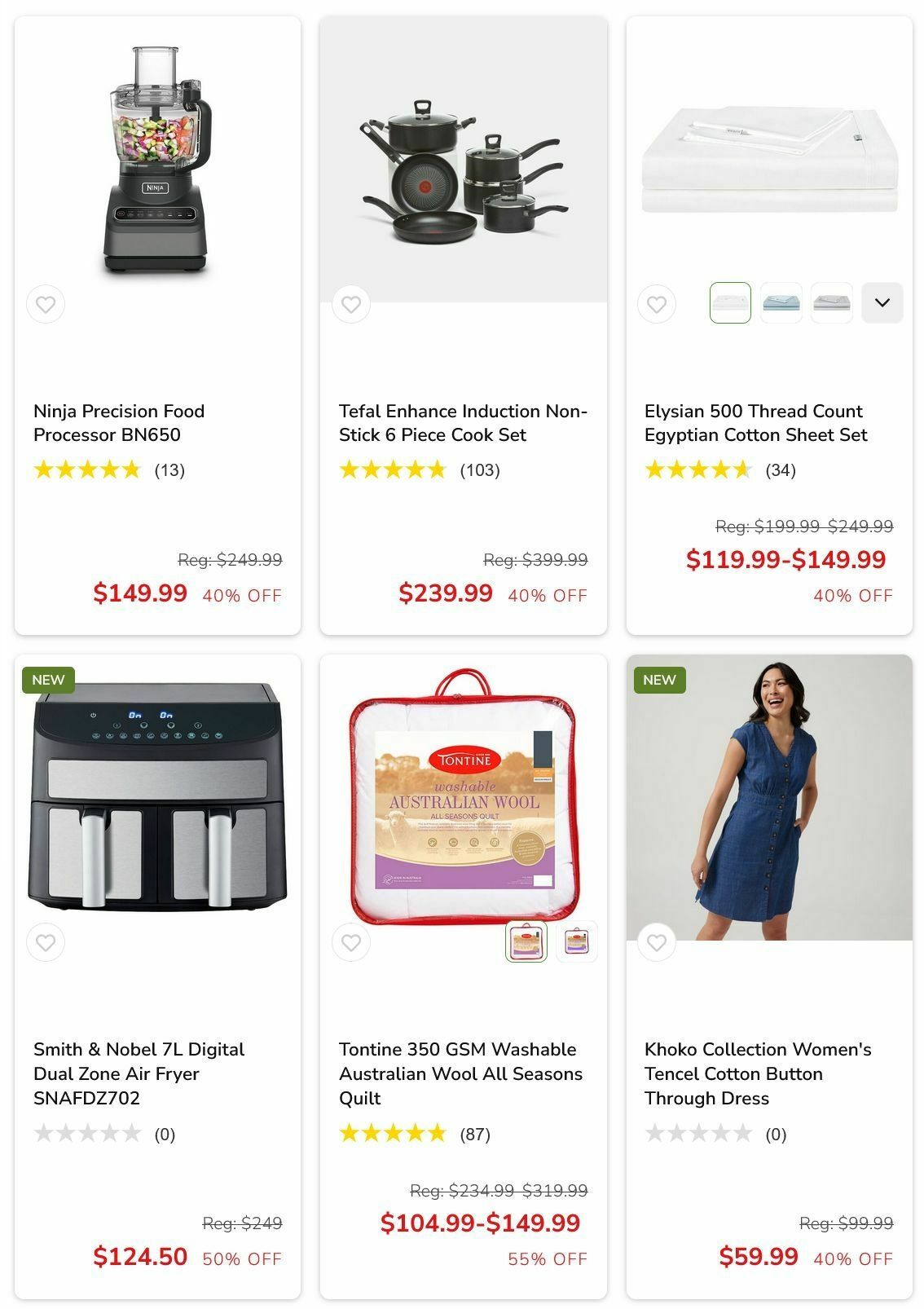The width and height of the screenshot is (924, 1309).
Task: View the (103) reviews for Tefal set
Action: pyautogui.click(x=480, y=470)
